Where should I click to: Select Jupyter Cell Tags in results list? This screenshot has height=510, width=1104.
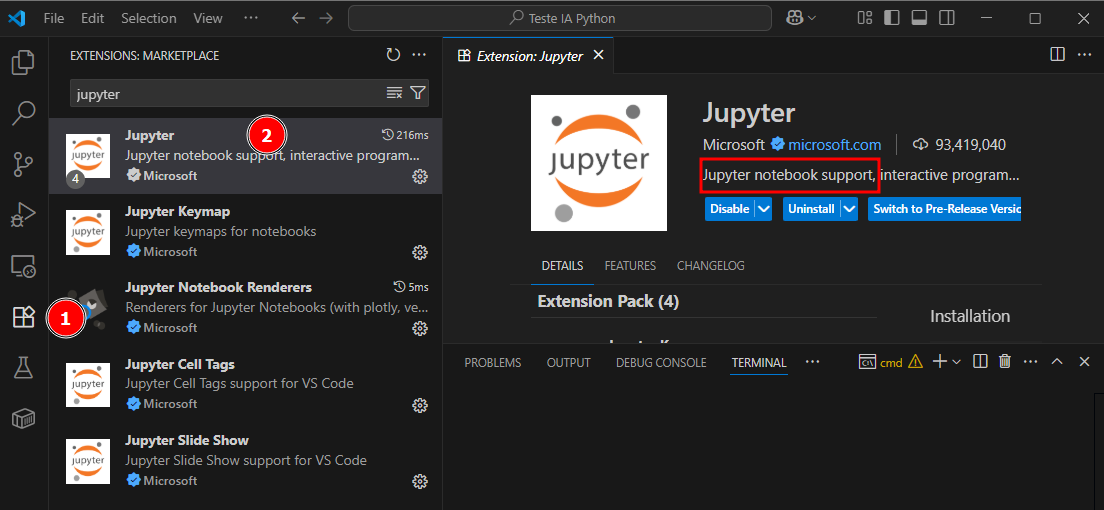pos(245,384)
